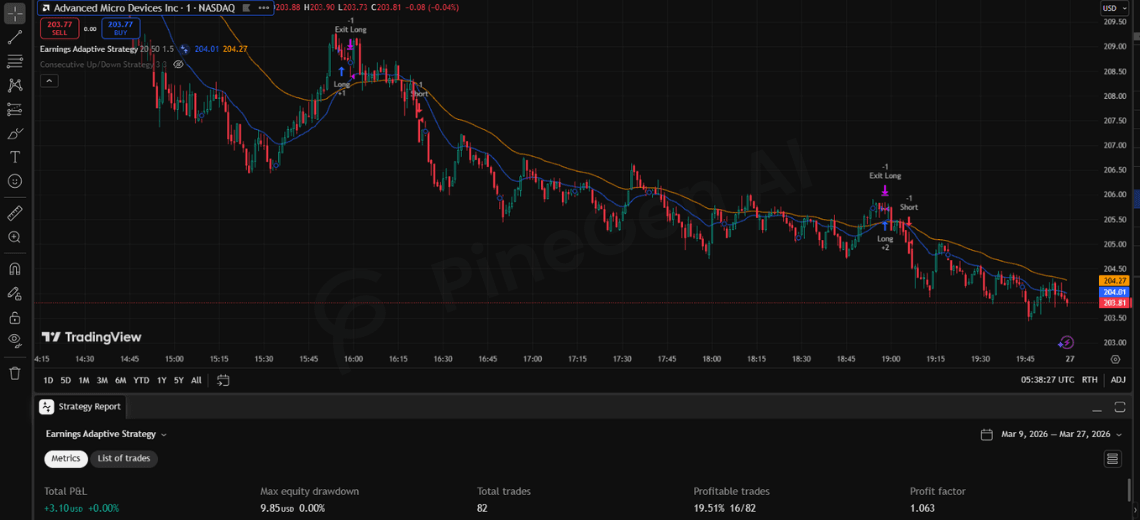Select the 5Y time range
1140x520 pixels.
point(179,380)
